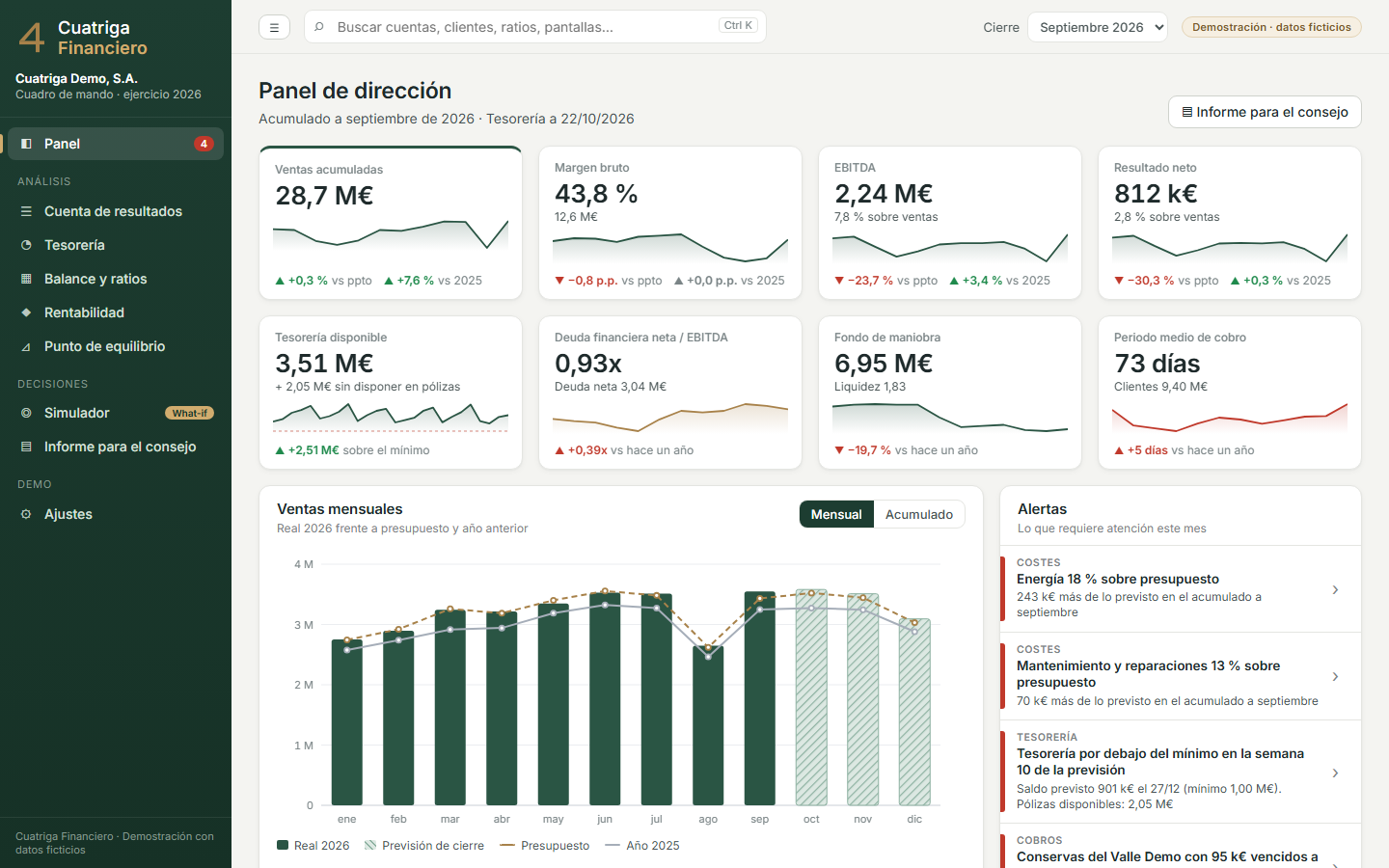Toggle the Previsión de cierre legend series

point(424,846)
